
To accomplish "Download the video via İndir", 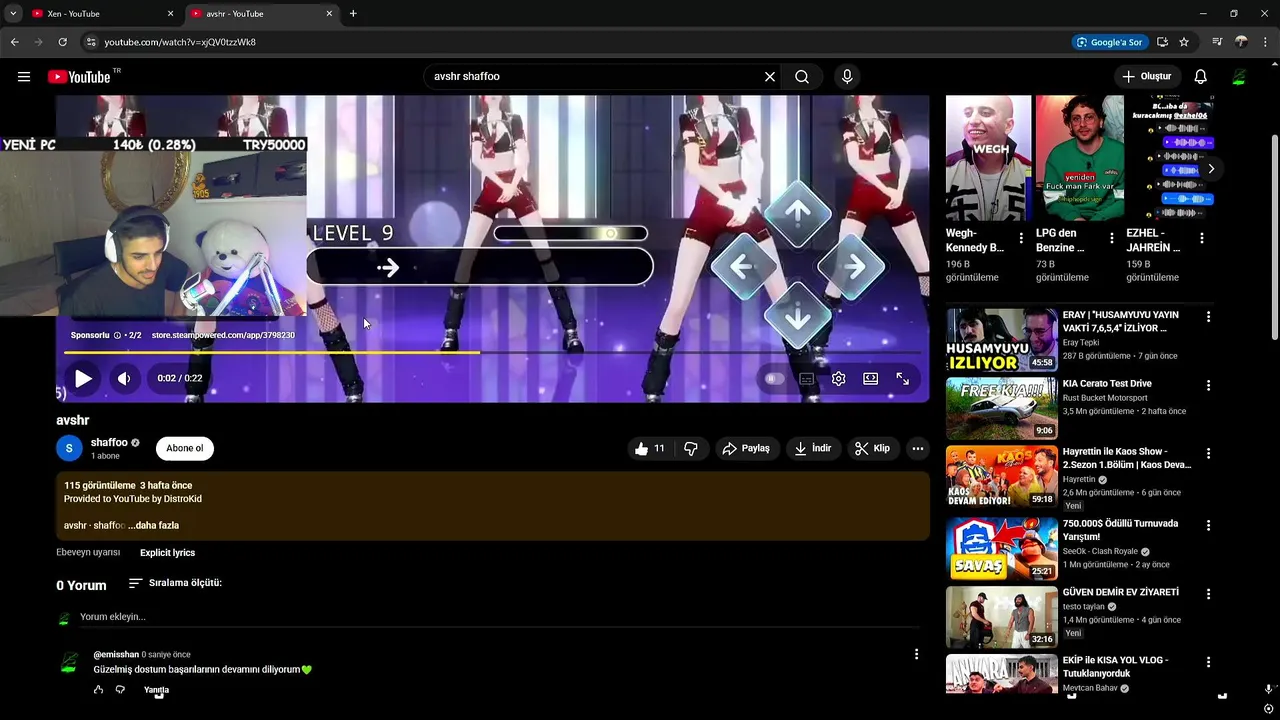I will (812, 449).
